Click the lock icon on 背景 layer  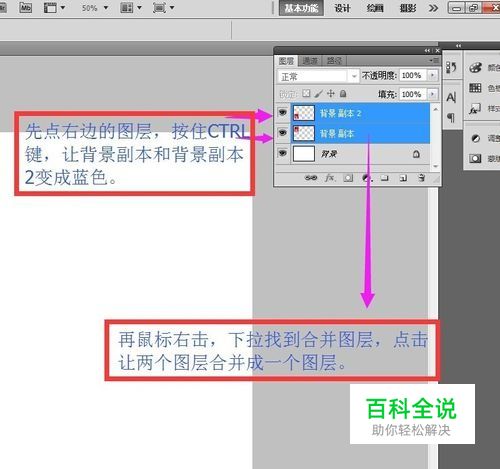point(416,154)
